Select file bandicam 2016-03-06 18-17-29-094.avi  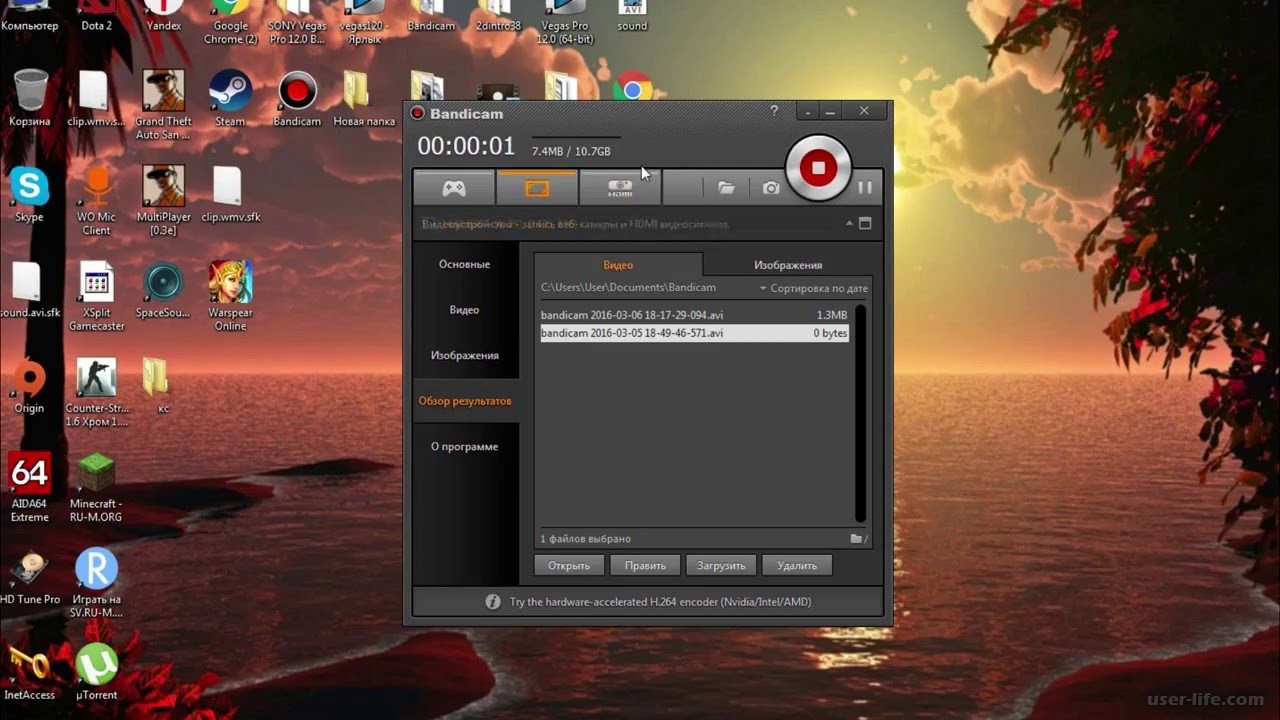coord(694,315)
